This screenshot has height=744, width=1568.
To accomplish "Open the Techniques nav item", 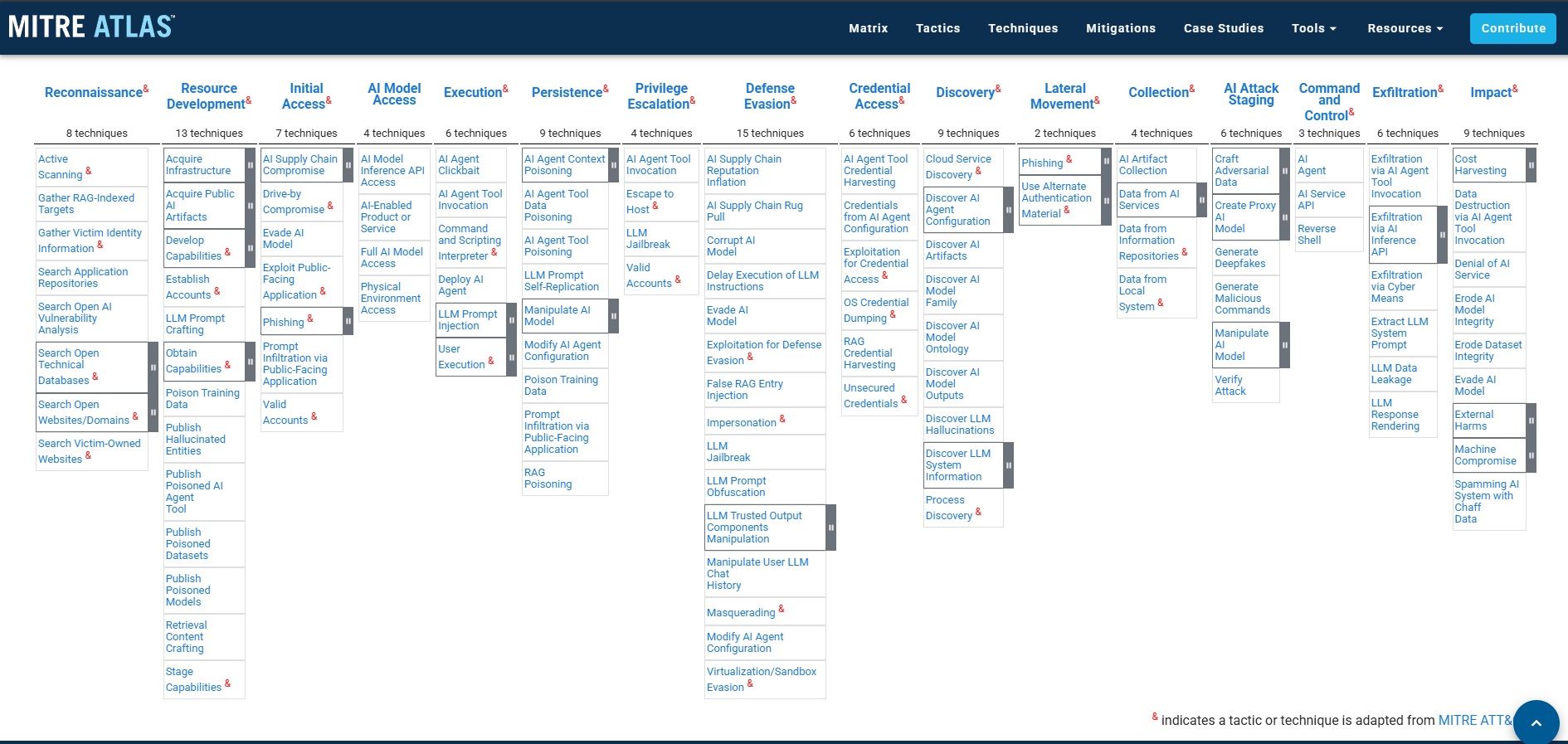I will [x=1023, y=28].
